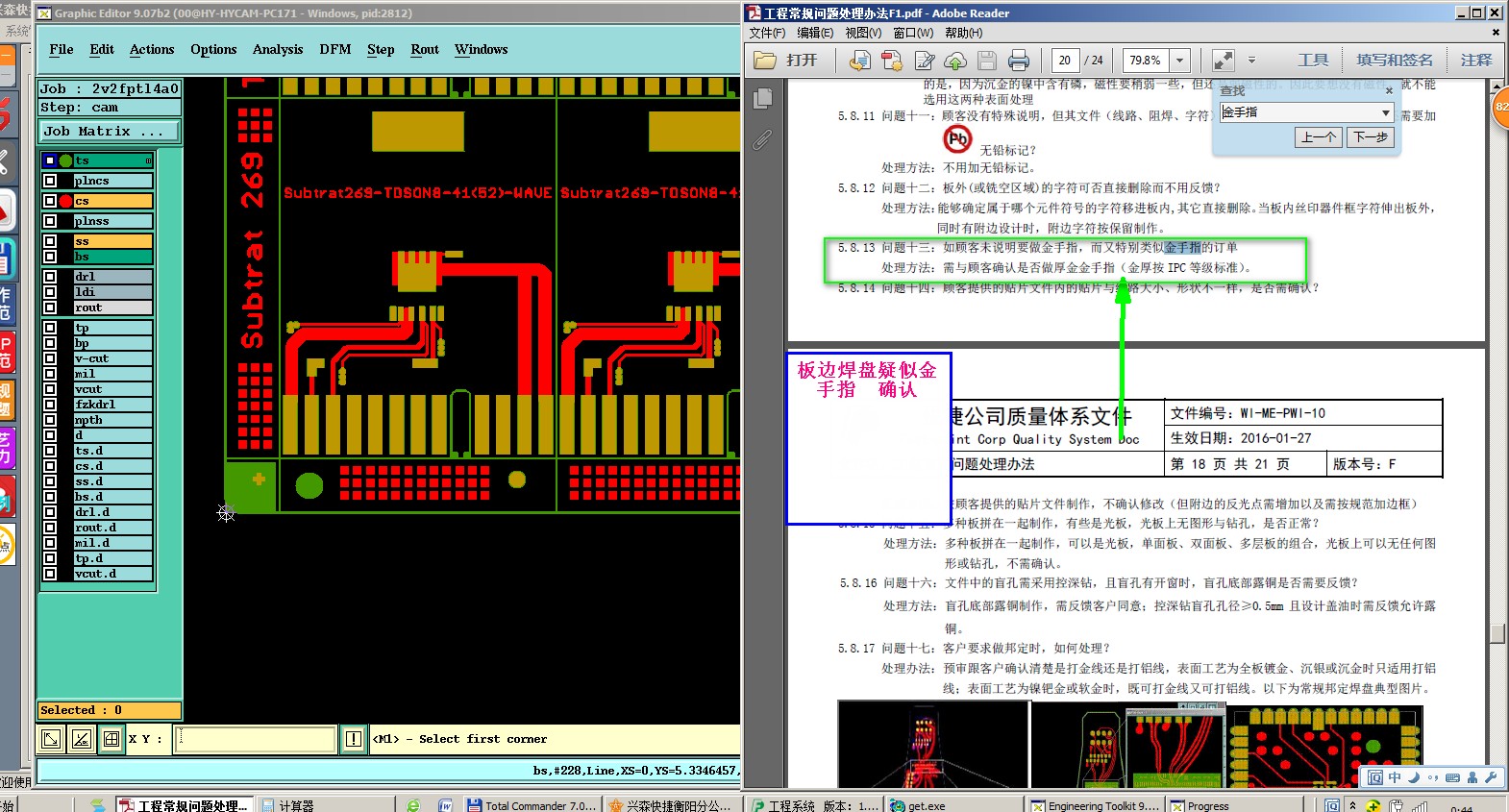Open the 注释 comments pane
Viewport: 1509px width, 812px height.
(1476, 61)
